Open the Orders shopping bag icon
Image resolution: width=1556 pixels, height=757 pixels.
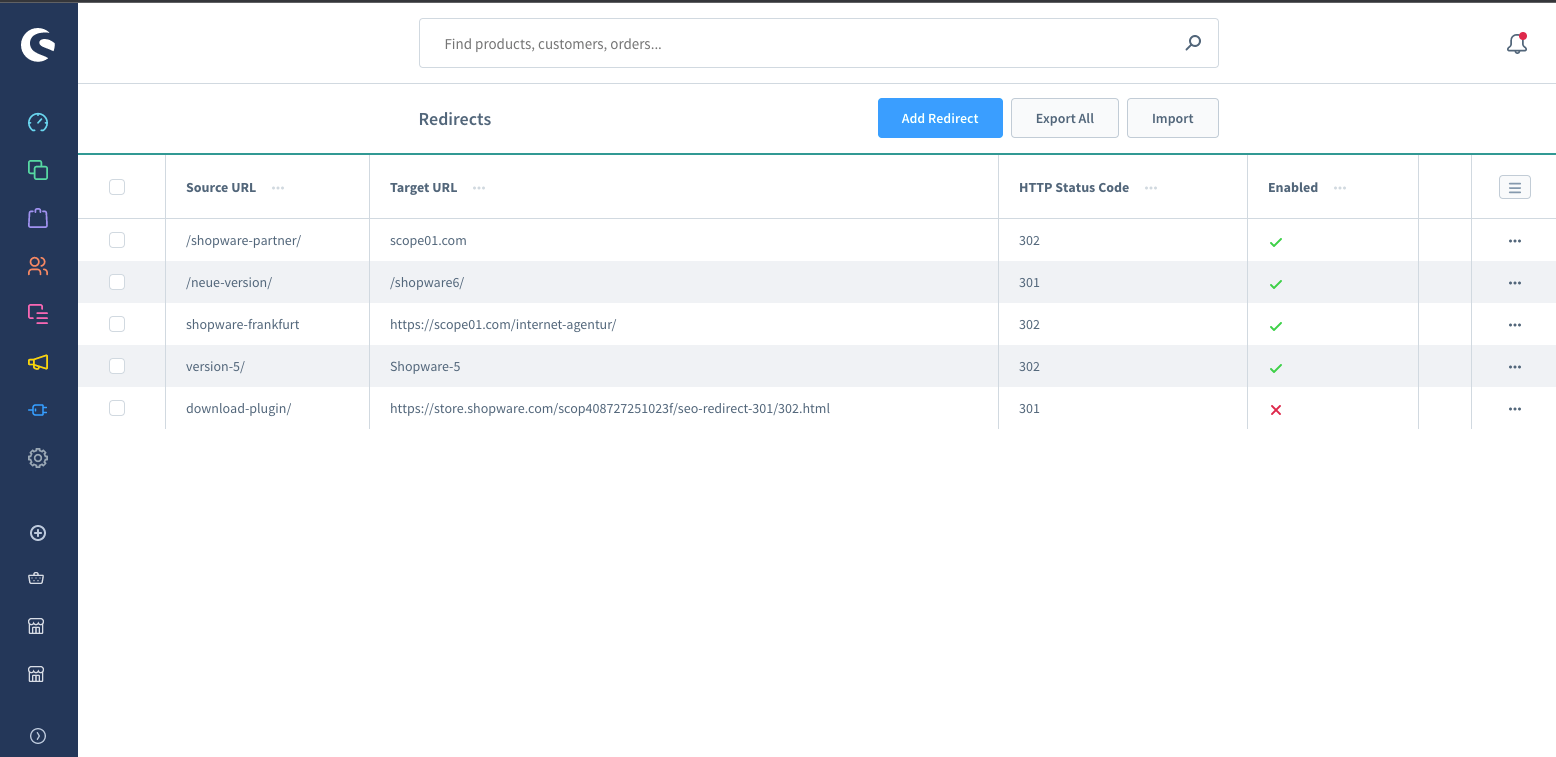tap(38, 218)
